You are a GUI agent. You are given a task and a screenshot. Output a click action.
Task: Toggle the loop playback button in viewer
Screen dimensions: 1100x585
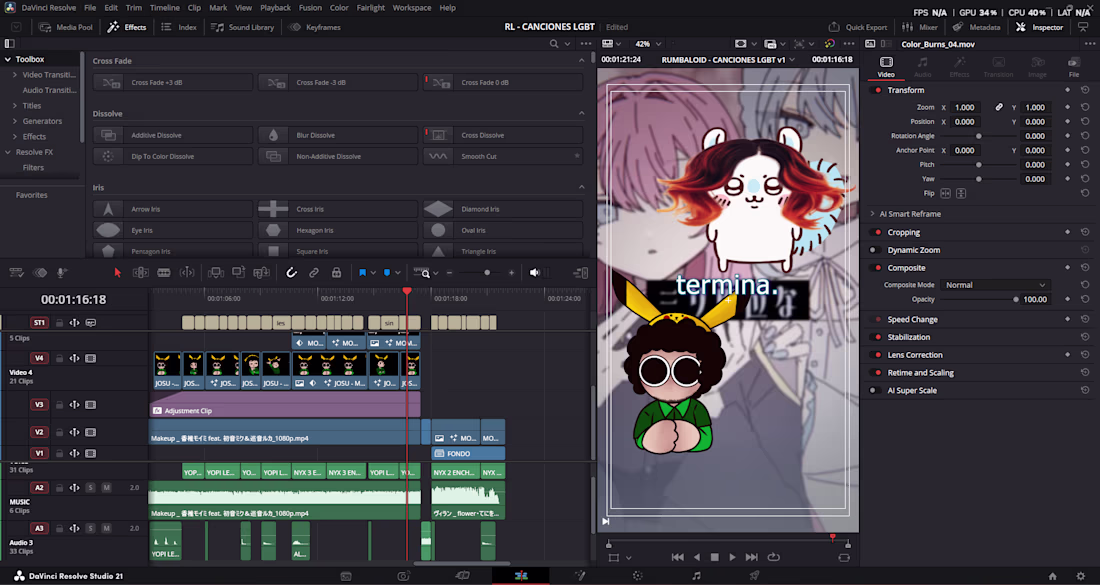point(774,557)
